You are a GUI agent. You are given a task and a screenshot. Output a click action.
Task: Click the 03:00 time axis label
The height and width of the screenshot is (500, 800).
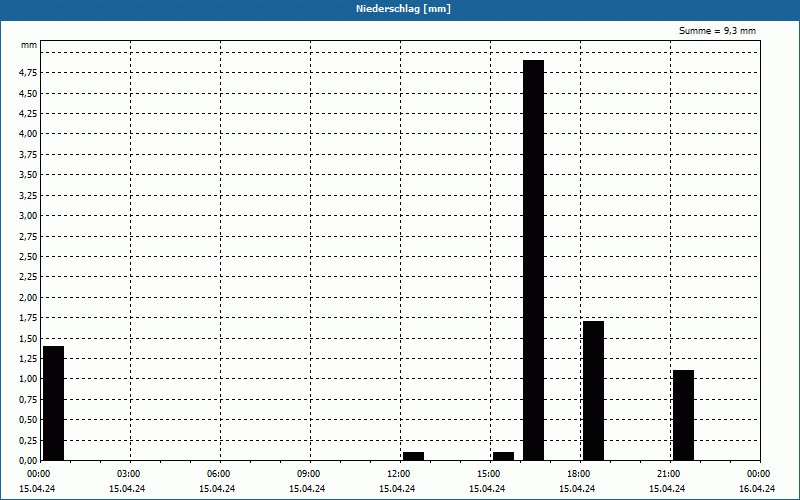(130, 474)
